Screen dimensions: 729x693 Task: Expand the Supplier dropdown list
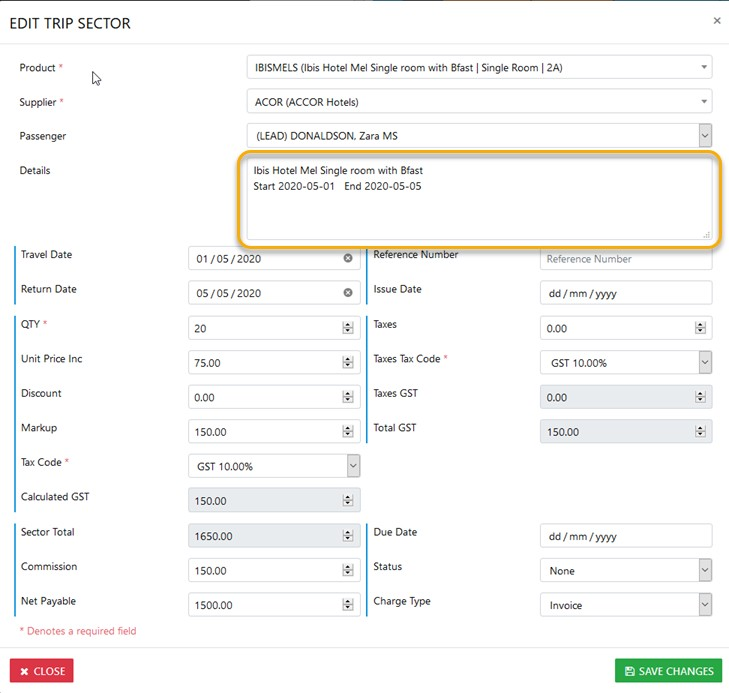tap(705, 101)
